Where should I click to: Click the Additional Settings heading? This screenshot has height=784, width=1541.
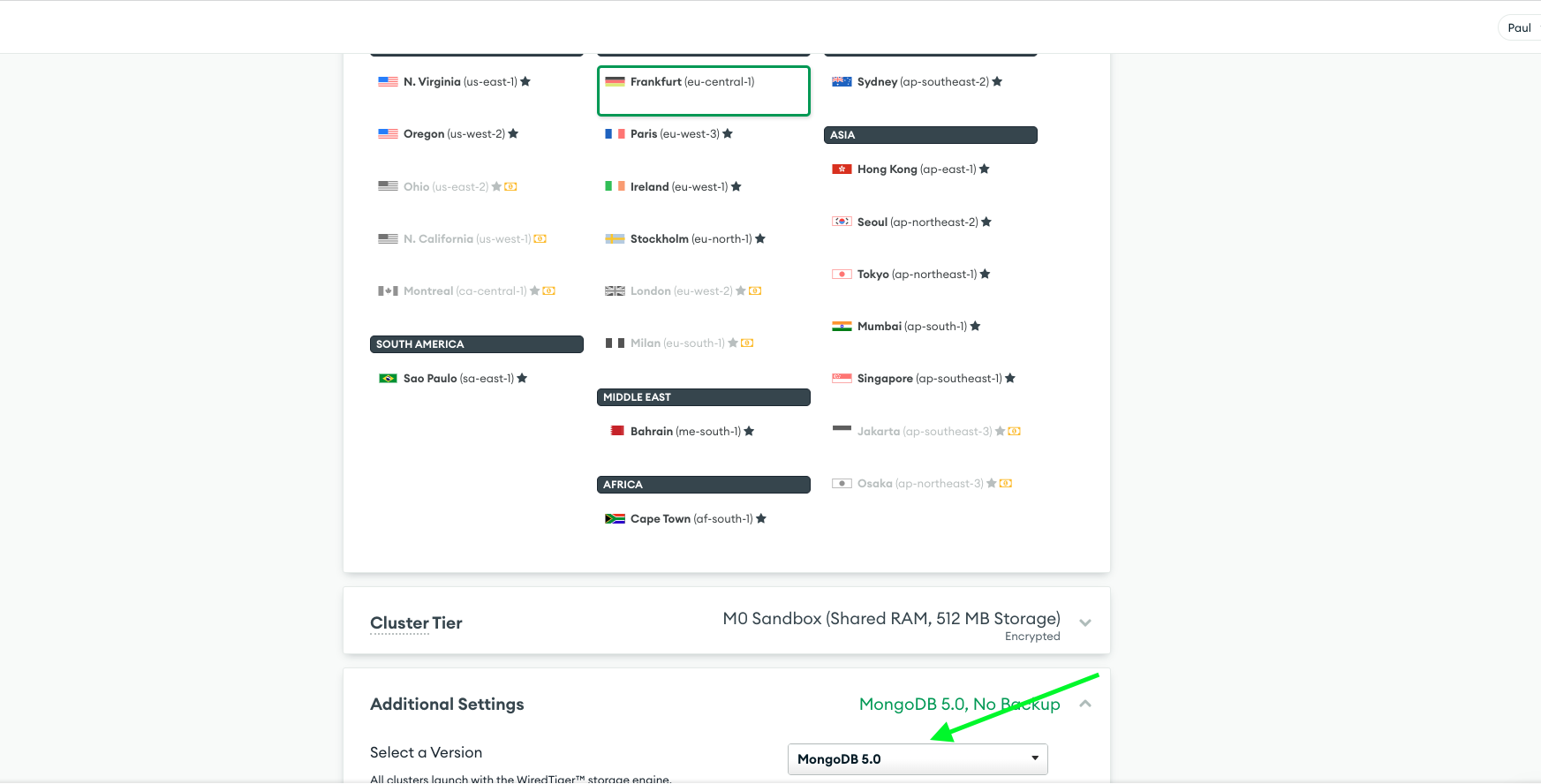pos(447,705)
